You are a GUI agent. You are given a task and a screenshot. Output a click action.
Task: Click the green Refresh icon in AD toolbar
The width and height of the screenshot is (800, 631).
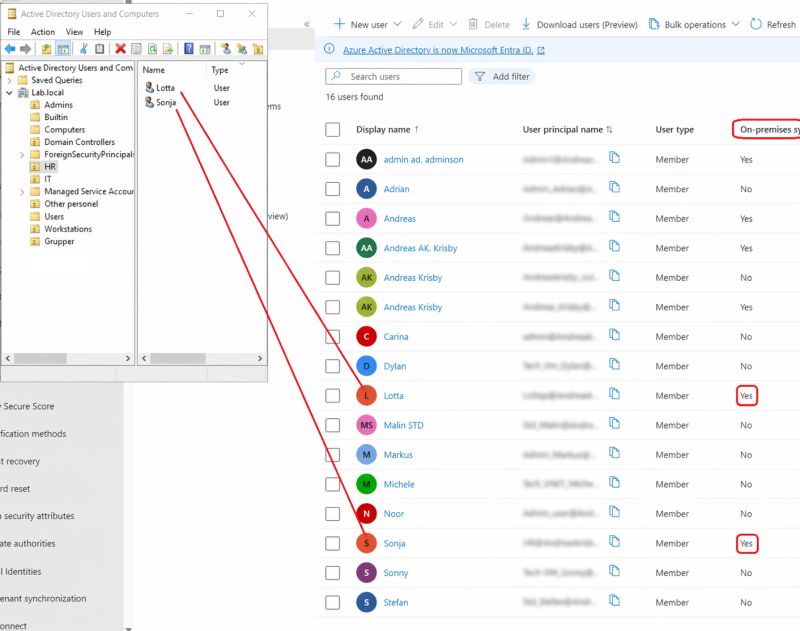coord(152,49)
